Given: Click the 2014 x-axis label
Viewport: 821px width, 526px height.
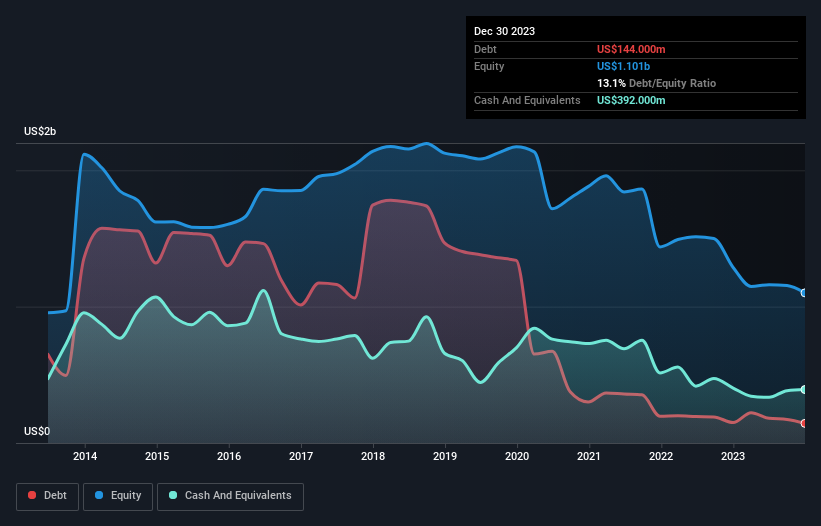Looking at the screenshot, I should [85, 456].
